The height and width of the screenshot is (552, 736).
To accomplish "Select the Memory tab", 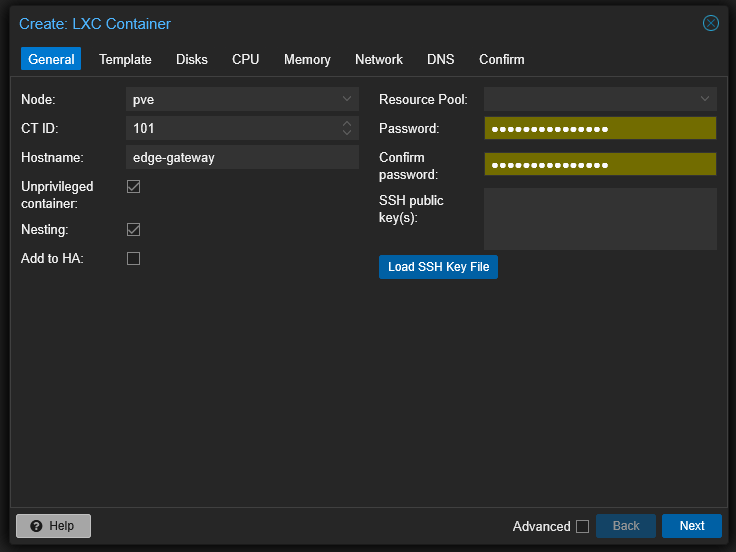I will pyautogui.click(x=307, y=59).
